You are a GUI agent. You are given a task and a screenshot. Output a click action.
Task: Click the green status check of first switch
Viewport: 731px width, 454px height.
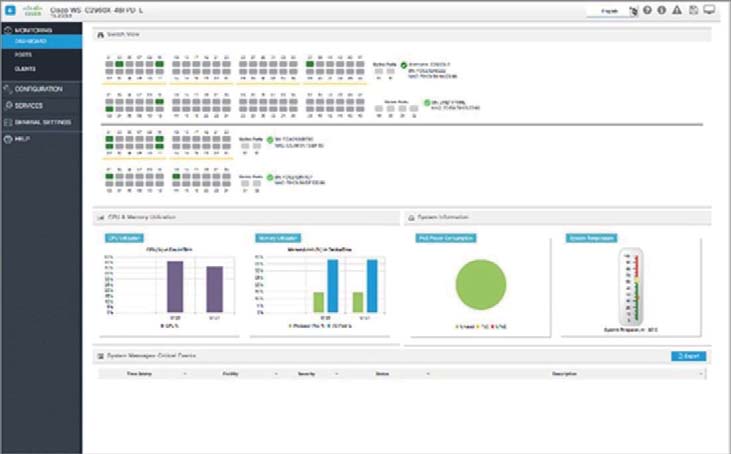click(404, 65)
